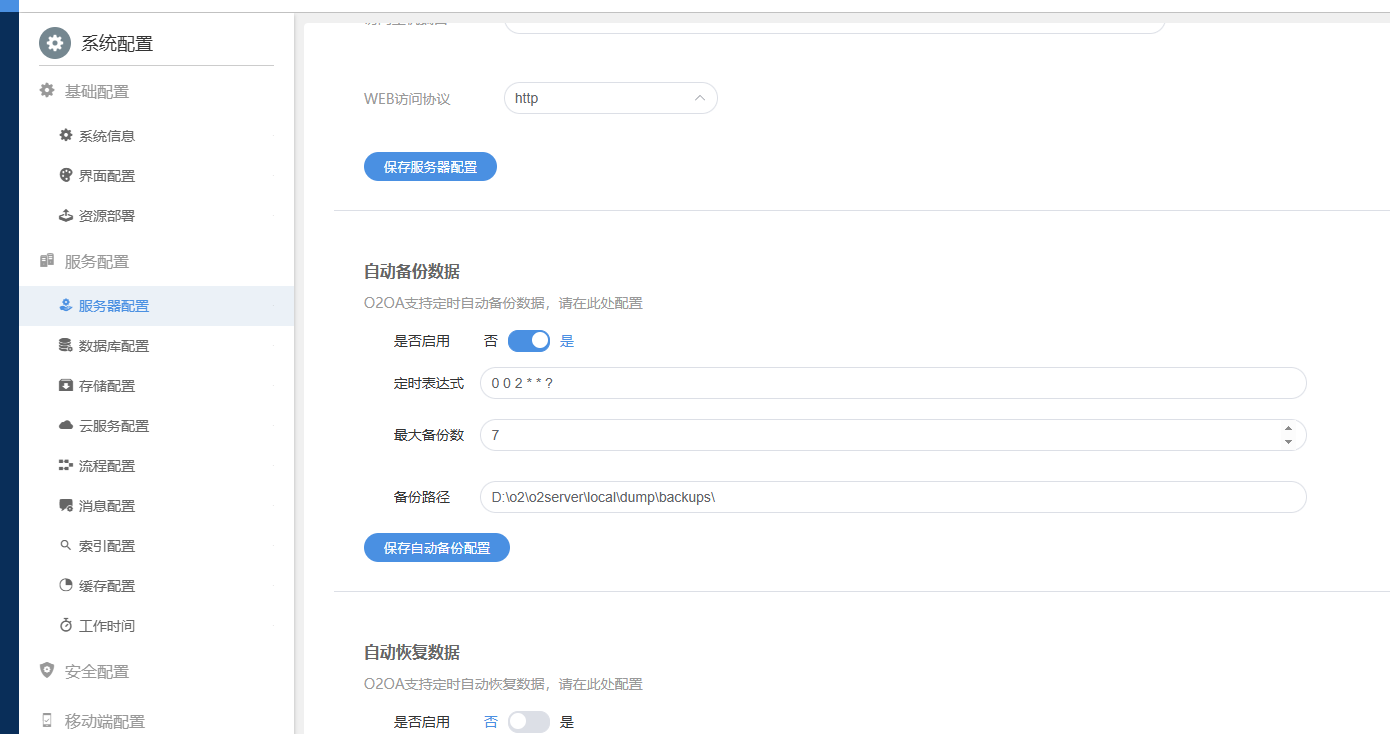The image size is (1390, 734).
Task: Disable the 自动备份数据 是否启用 switch
Action: click(x=529, y=341)
